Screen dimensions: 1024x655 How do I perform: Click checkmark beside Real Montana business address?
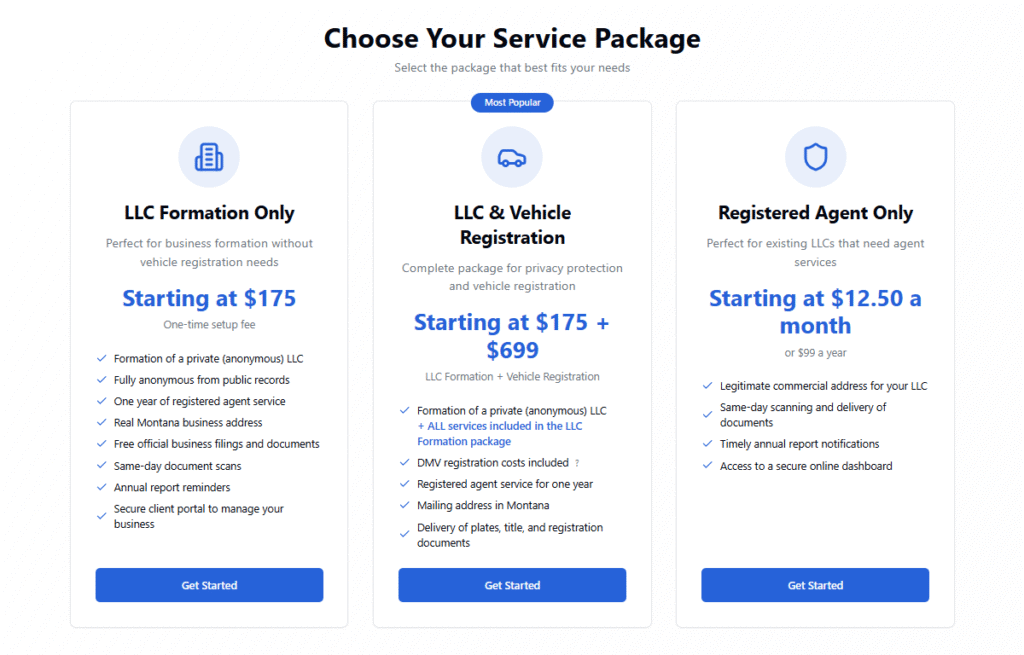(x=101, y=423)
